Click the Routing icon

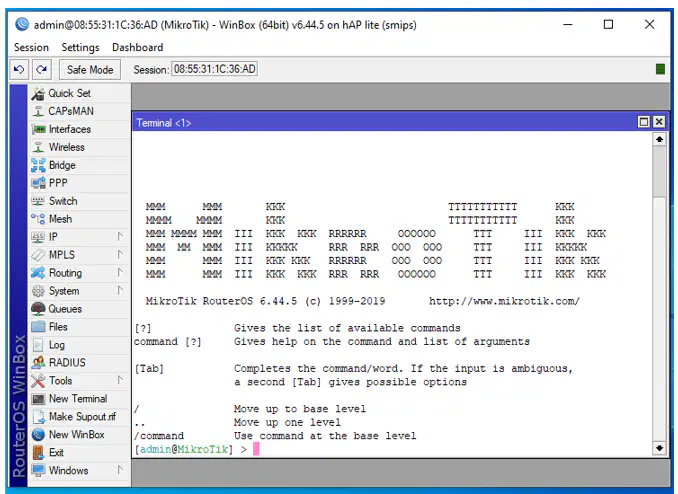[x=38, y=273]
